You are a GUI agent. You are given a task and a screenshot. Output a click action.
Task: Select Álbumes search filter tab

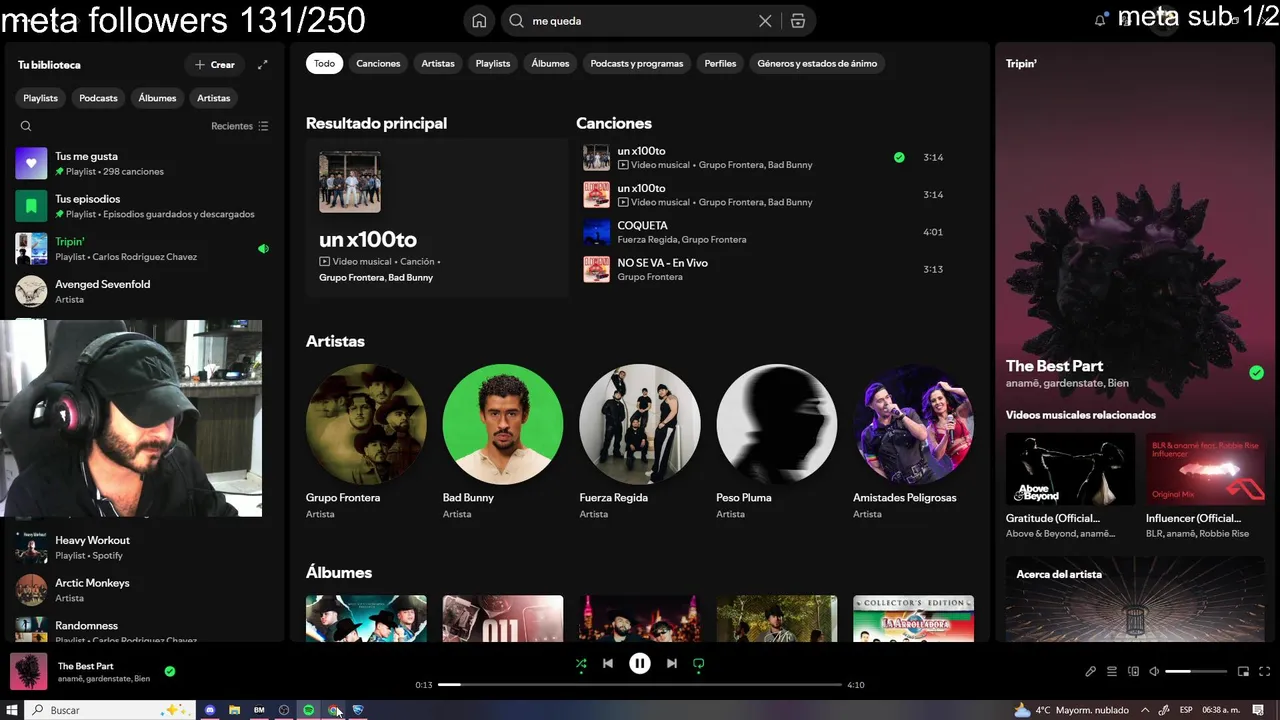550,63
